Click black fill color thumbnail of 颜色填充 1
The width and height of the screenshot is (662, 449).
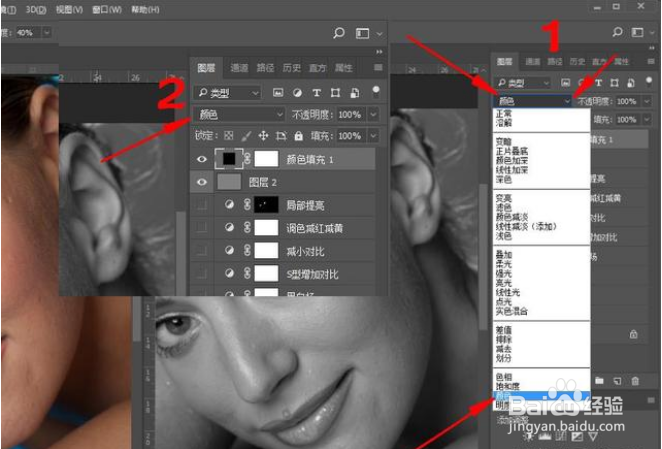coord(229,159)
